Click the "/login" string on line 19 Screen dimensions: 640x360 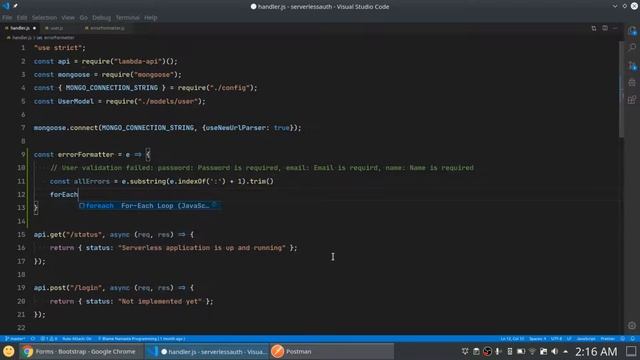[86, 288]
